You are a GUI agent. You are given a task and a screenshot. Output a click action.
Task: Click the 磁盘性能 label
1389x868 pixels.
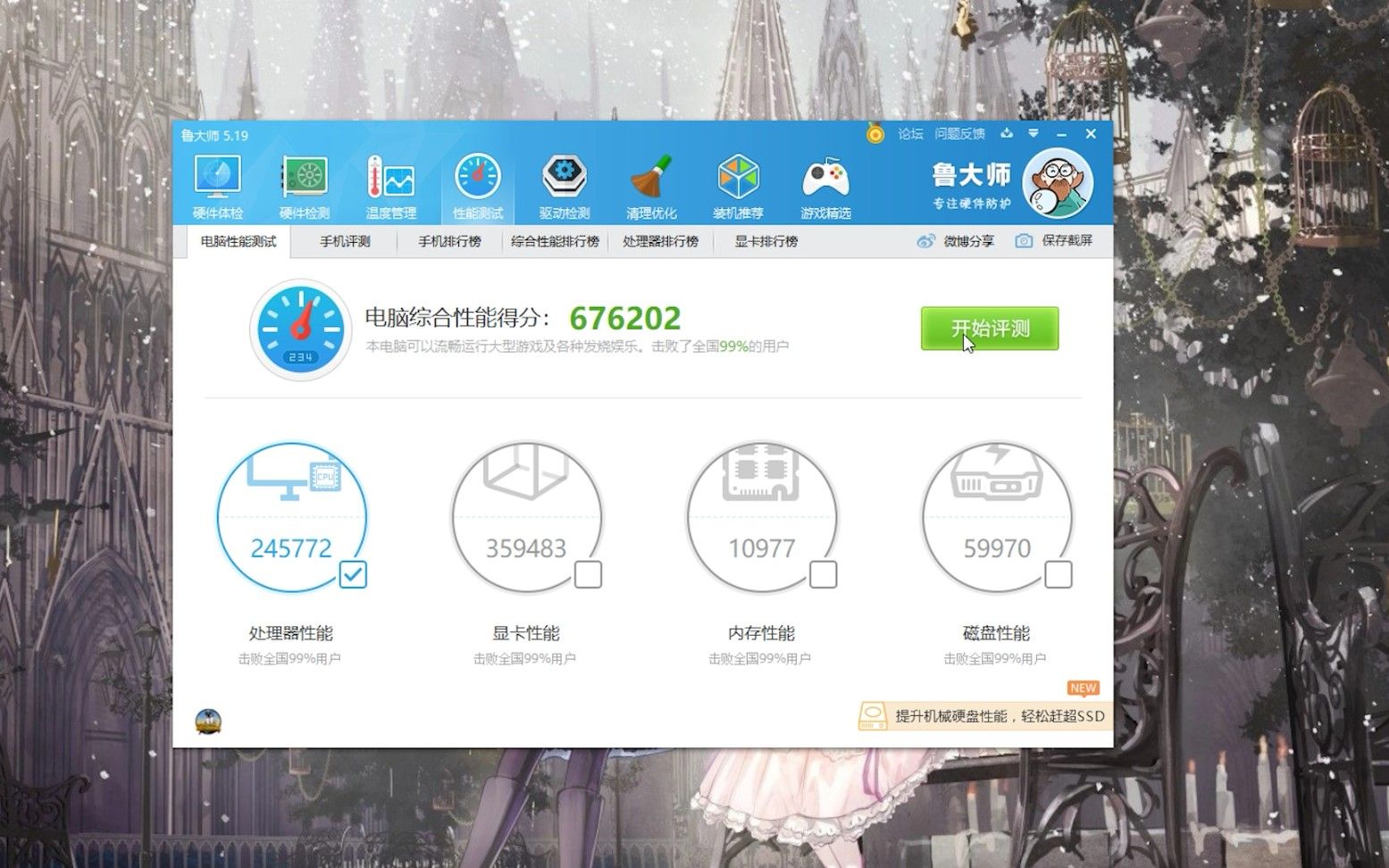(x=996, y=633)
